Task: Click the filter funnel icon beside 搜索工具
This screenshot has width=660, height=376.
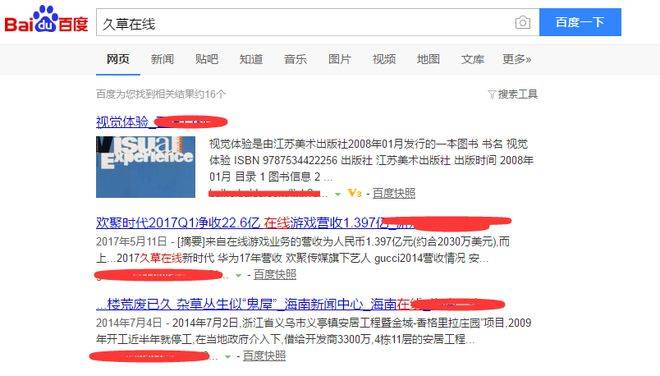Action: 491,94
